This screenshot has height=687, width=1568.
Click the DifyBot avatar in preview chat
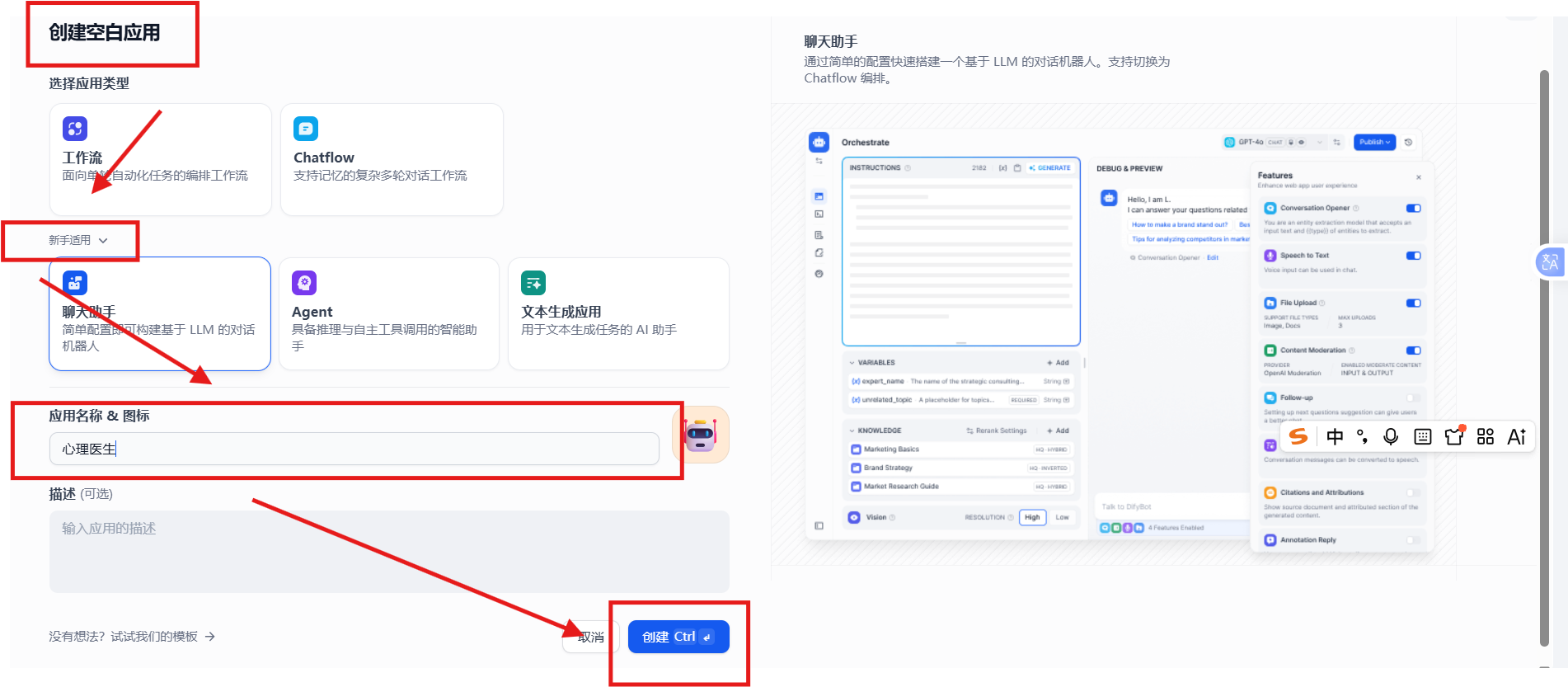(x=1109, y=198)
